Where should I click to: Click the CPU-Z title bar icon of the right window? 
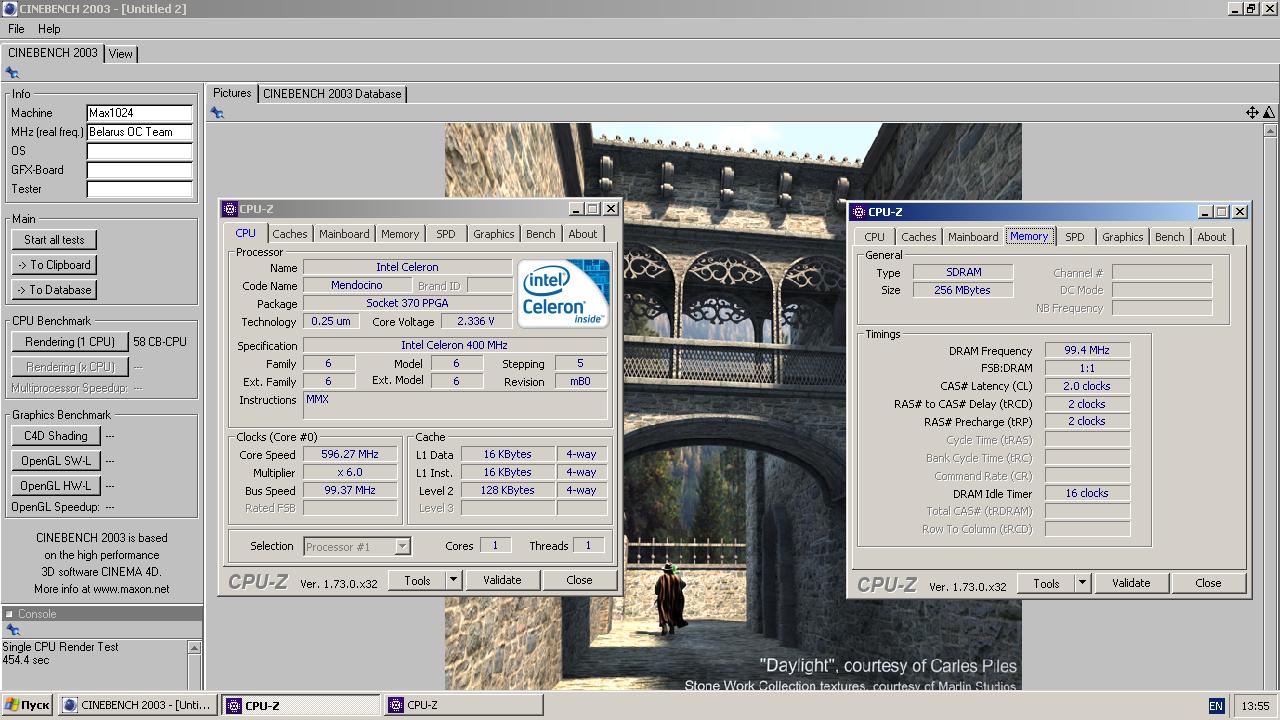click(859, 212)
